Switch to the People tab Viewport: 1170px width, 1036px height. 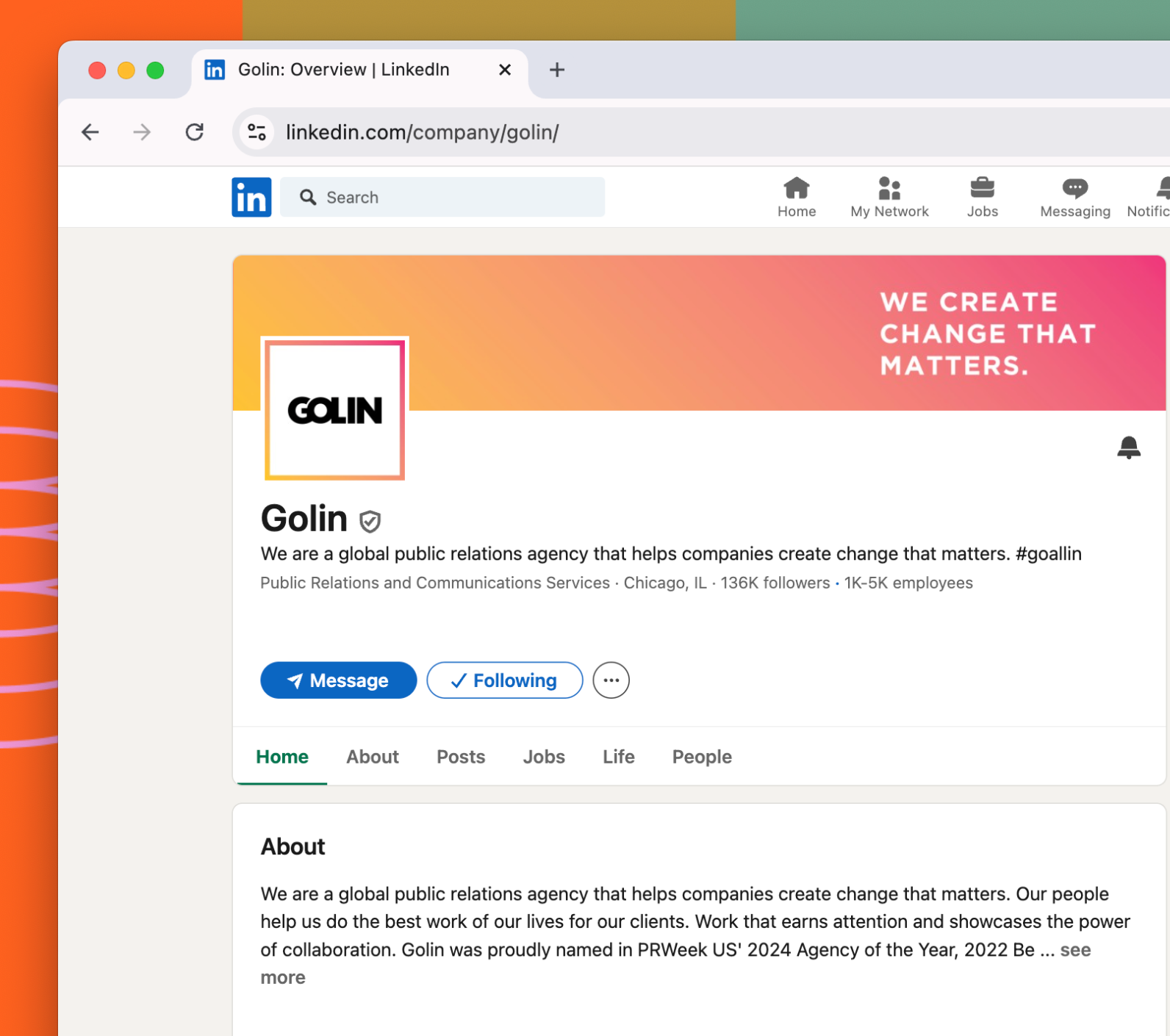click(x=702, y=757)
